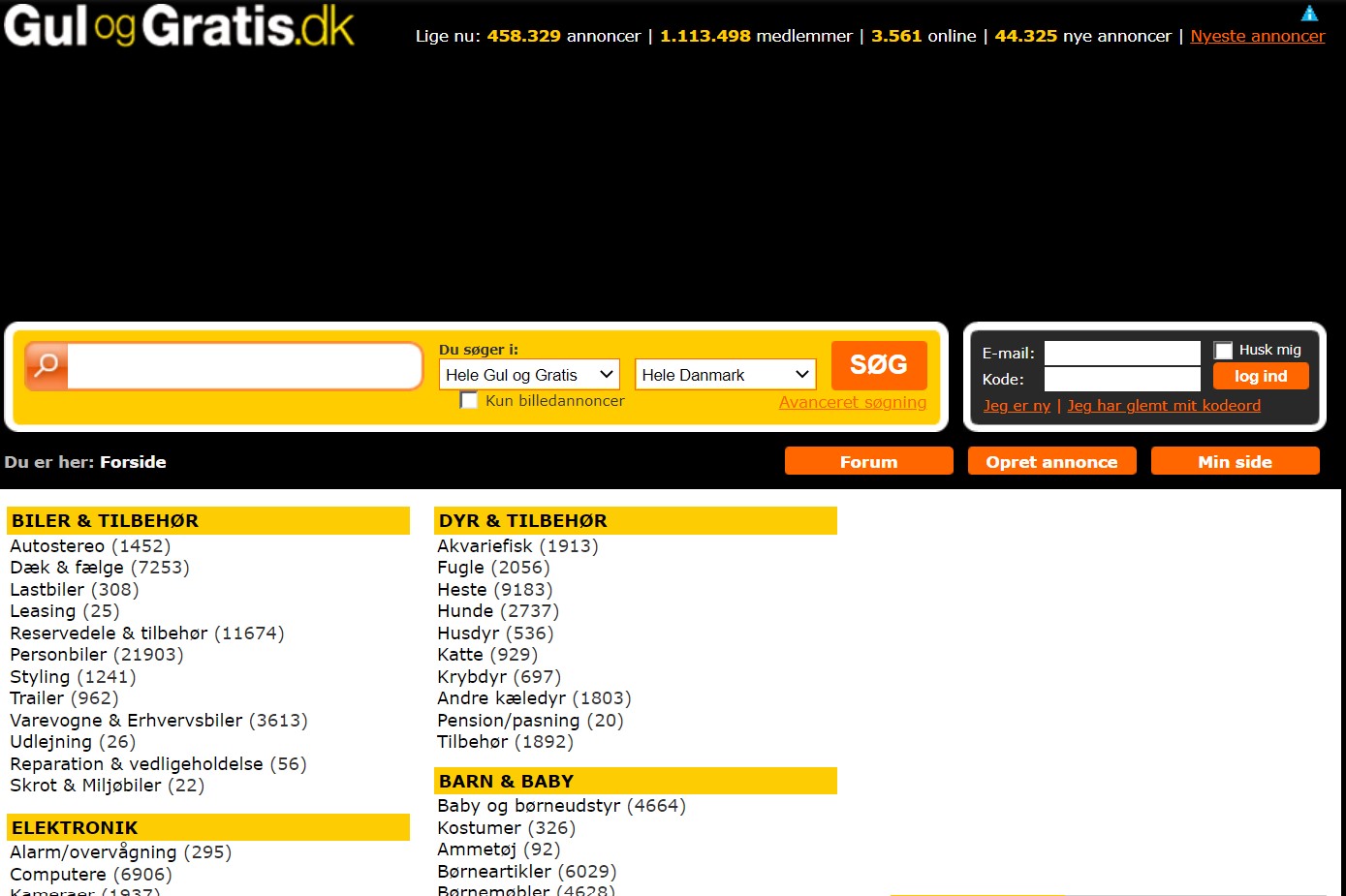This screenshot has height=896, width=1346.
Task: Click the log ind button
Action: [x=1260, y=376]
